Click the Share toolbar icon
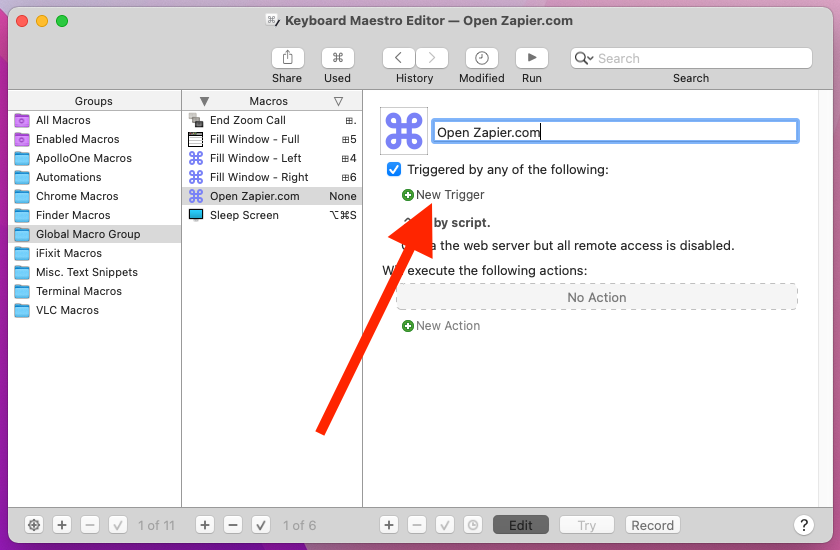 288,58
